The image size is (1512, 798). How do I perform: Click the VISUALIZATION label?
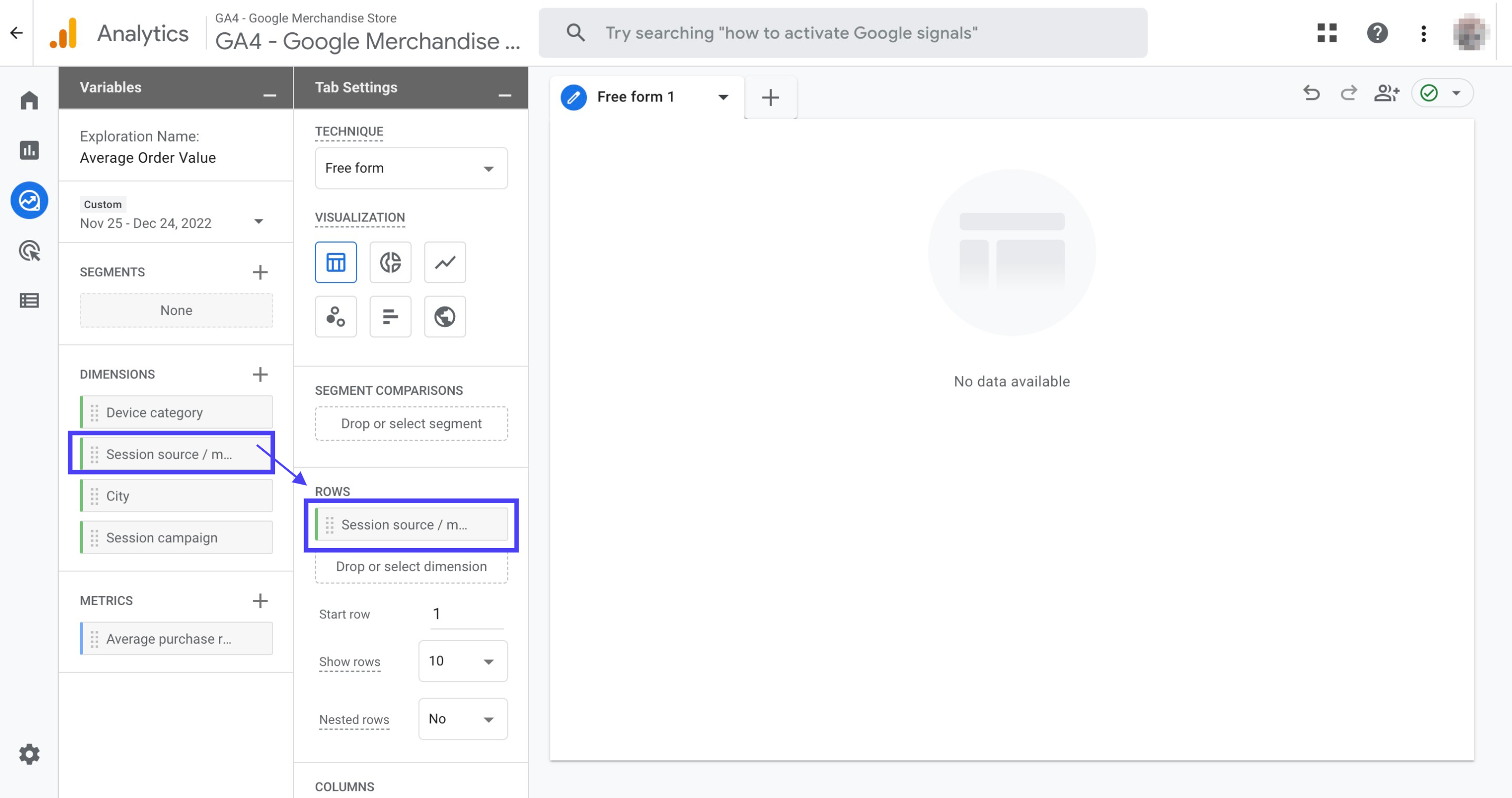(x=360, y=218)
